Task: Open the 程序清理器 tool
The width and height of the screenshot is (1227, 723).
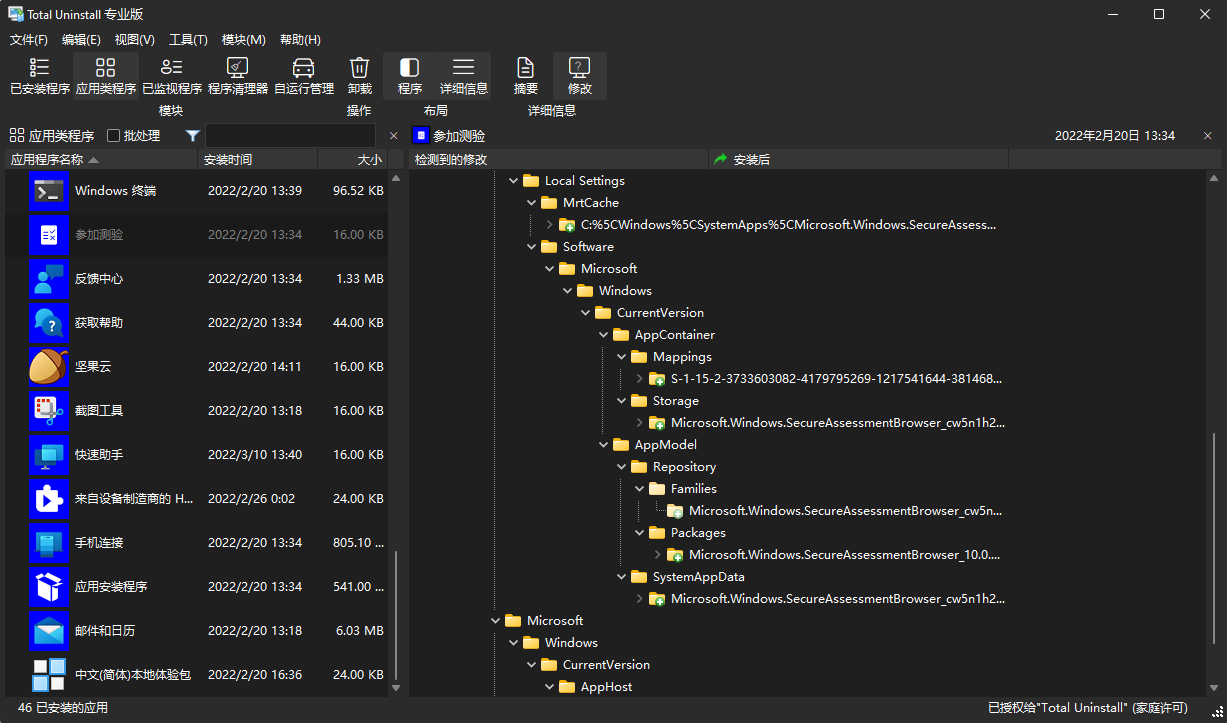Action: 237,76
